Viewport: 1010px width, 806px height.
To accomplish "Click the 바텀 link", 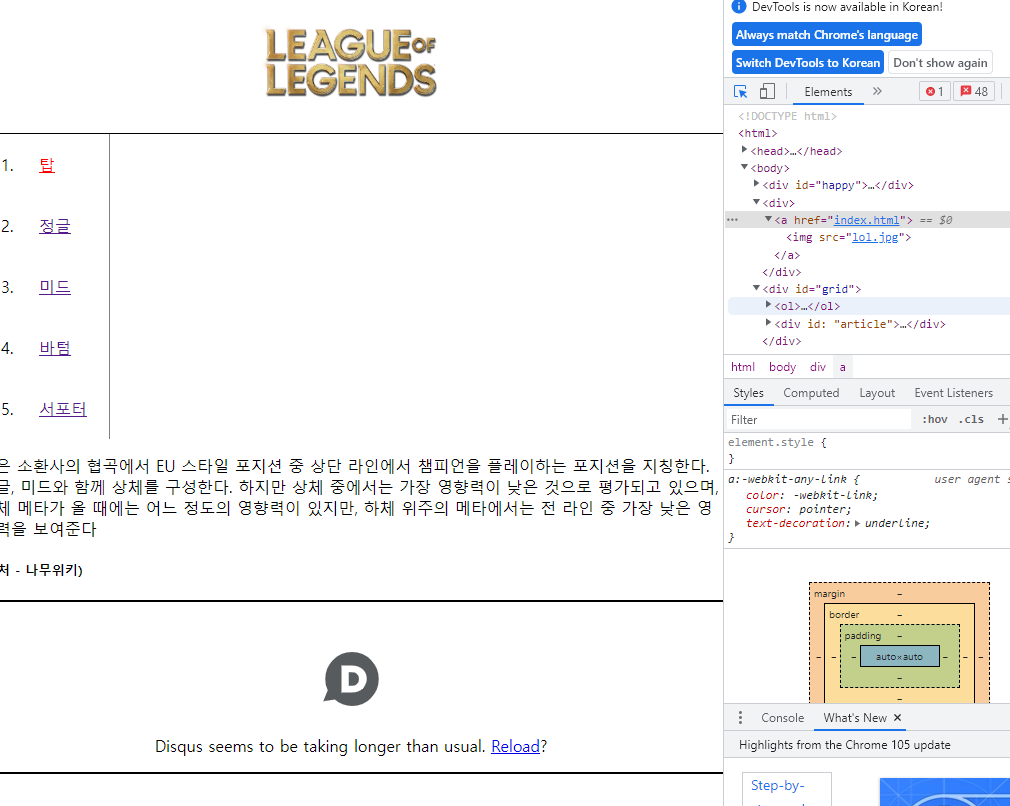I will pyautogui.click(x=55, y=348).
